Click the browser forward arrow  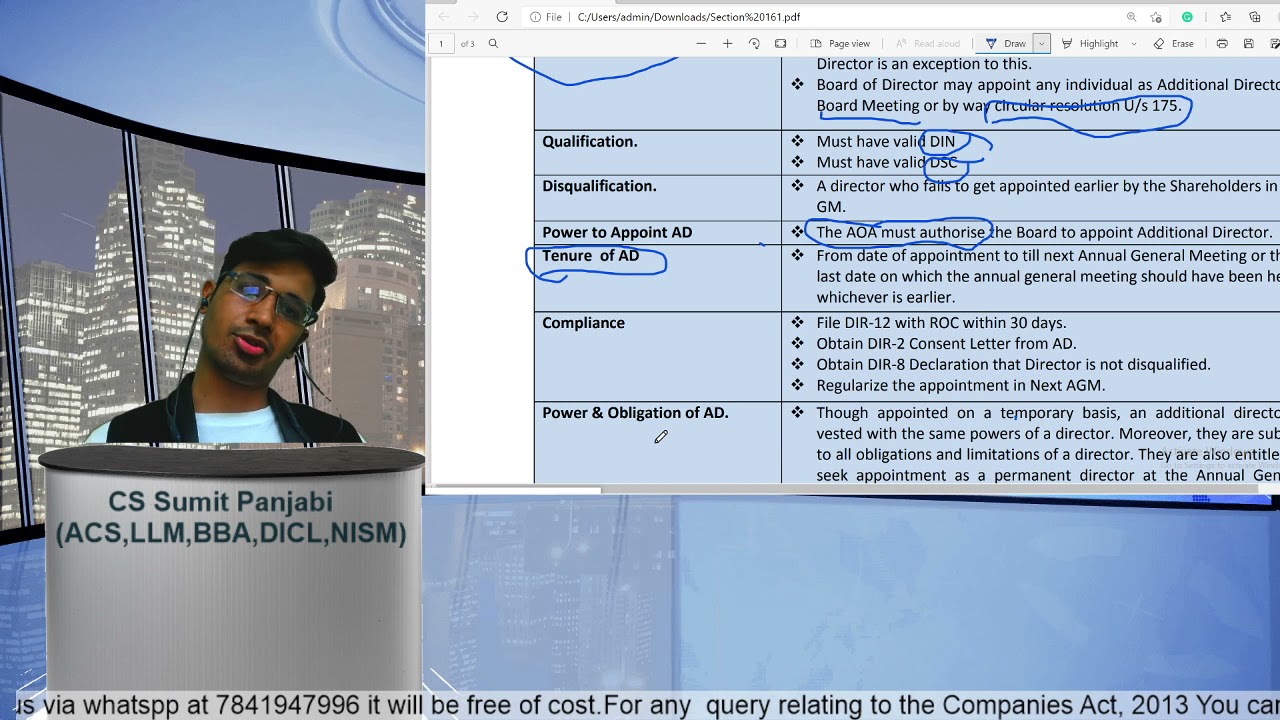pos(472,17)
